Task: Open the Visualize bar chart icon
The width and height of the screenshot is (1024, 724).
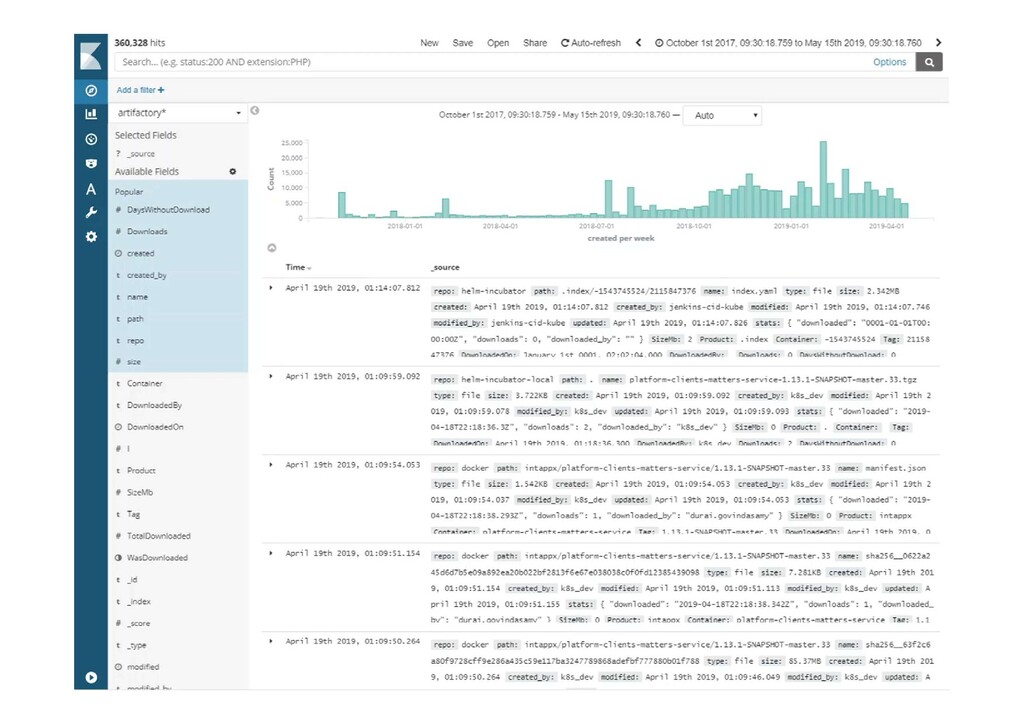Action: click(91, 114)
